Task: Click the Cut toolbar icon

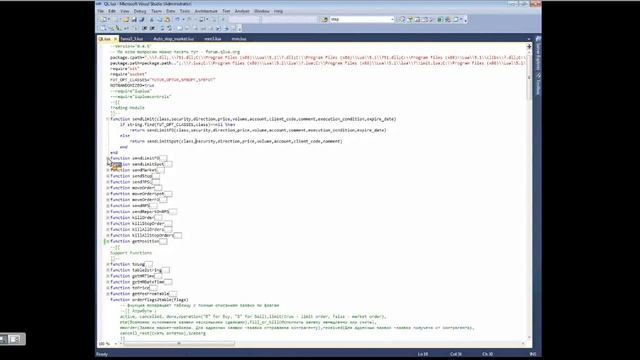Action: pyautogui.click(x=151, y=20)
